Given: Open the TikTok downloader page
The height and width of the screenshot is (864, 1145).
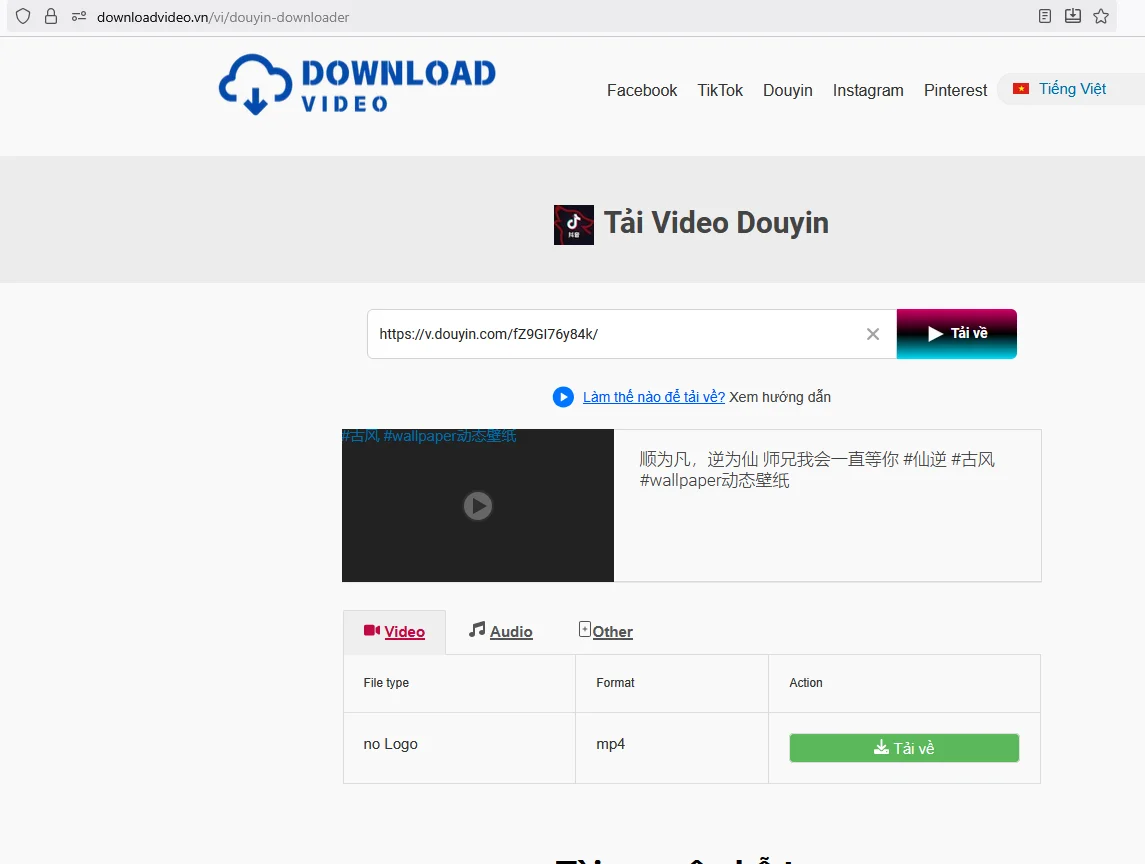Looking at the screenshot, I should [720, 90].
